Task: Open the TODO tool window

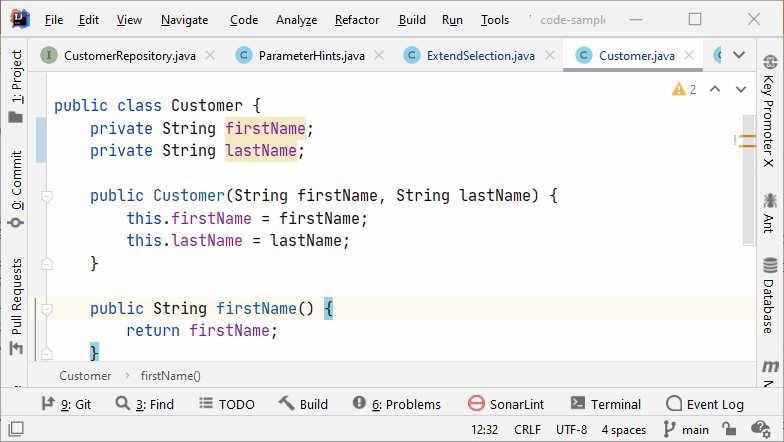Action: pos(227,404)
